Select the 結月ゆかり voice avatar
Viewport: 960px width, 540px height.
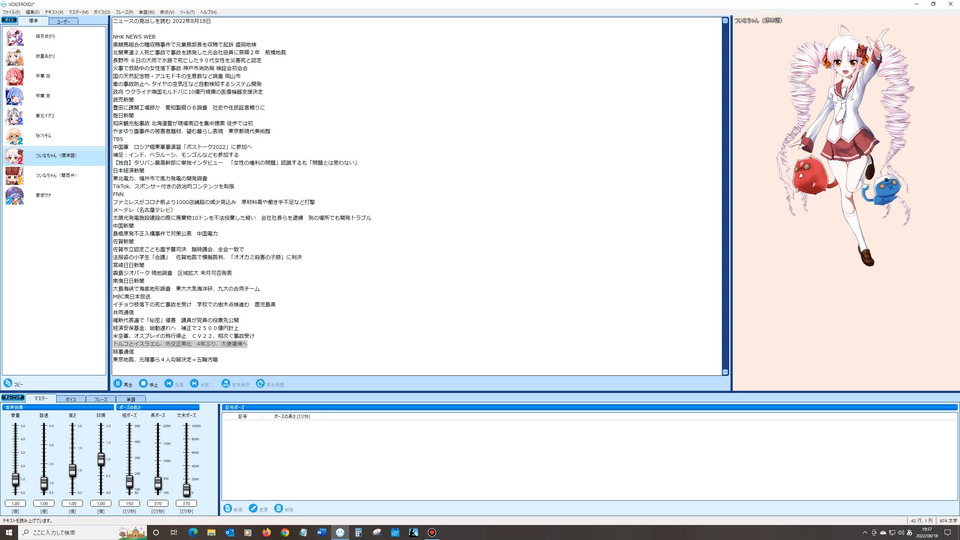[15, 37]
